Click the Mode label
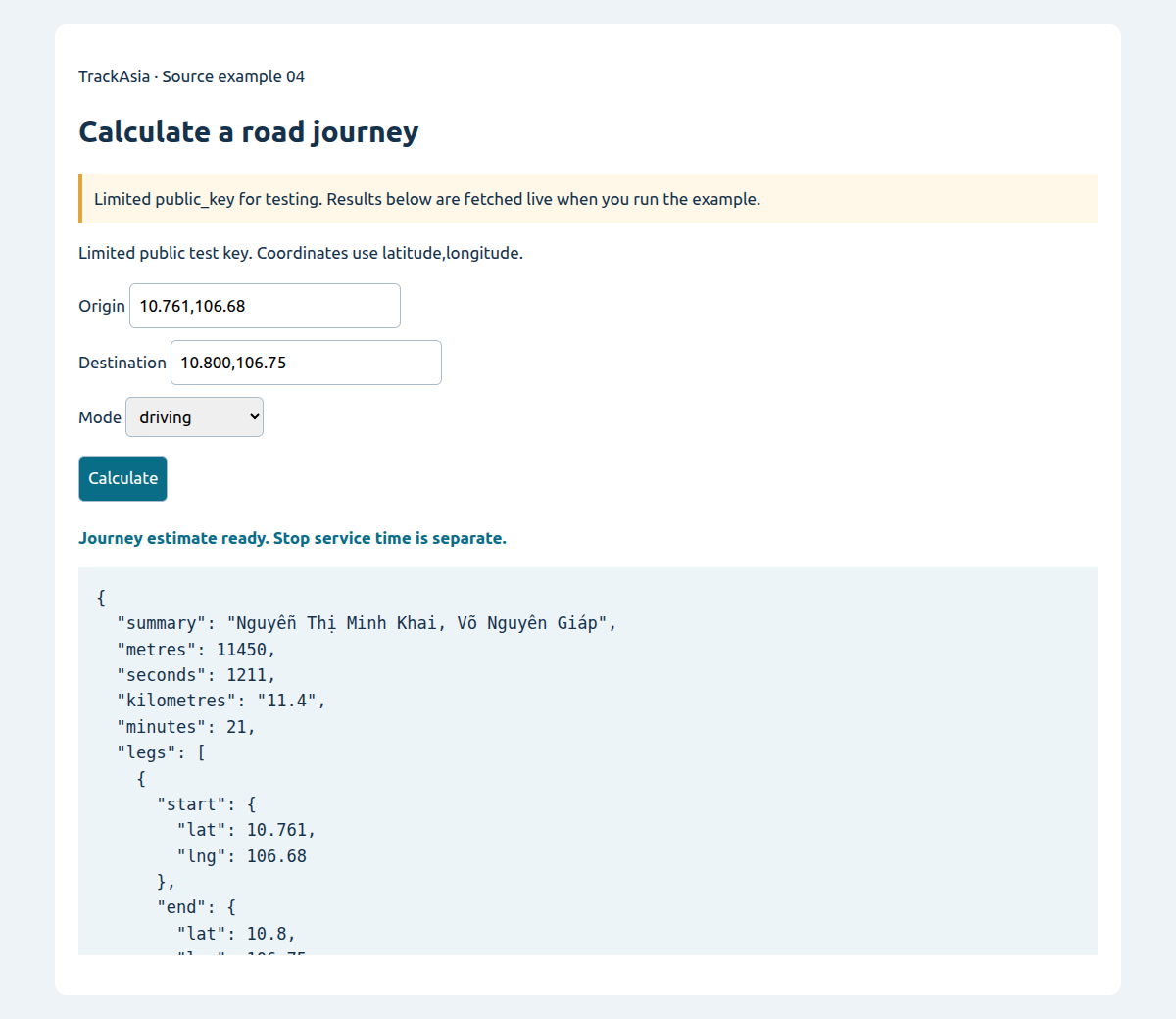Image resolution: width=1176 pixels, height=1019 pixels. [x=100, y=417]
